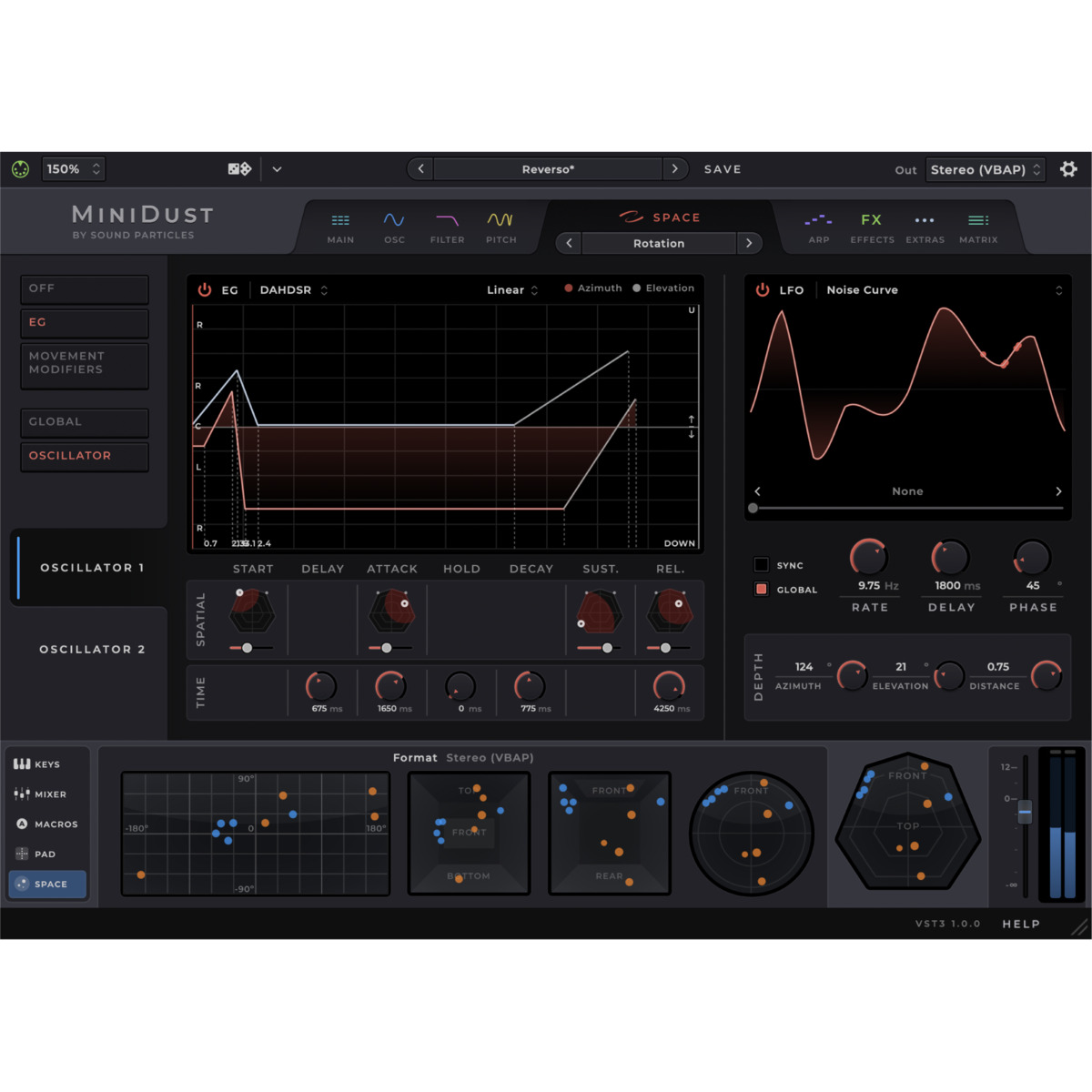This screenshot has height=1092, width=1092.
Task: Click the SUST. spatial position hexagon
Action: 600,612
